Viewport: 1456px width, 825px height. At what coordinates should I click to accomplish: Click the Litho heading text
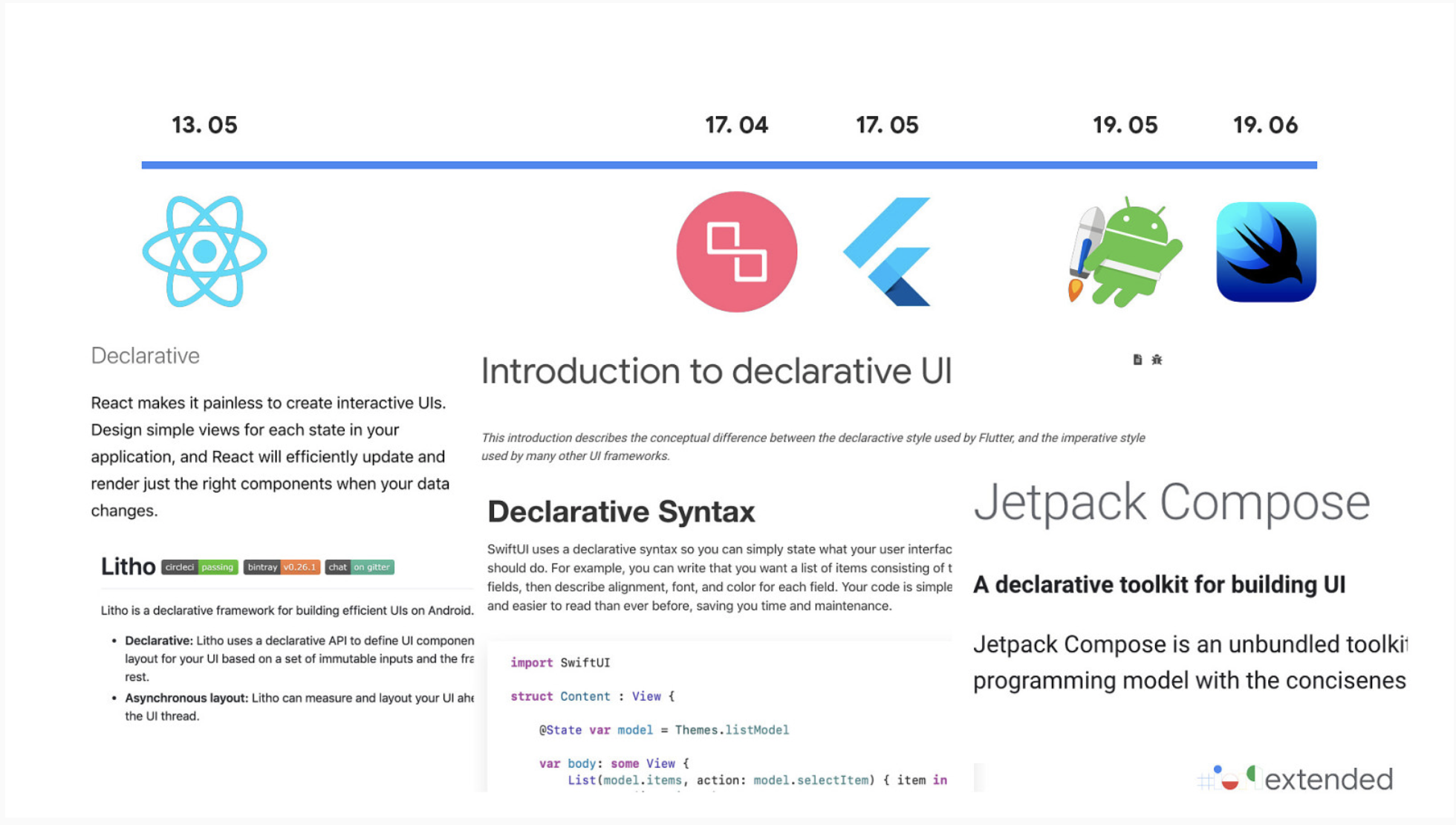[x=128, y=566]
